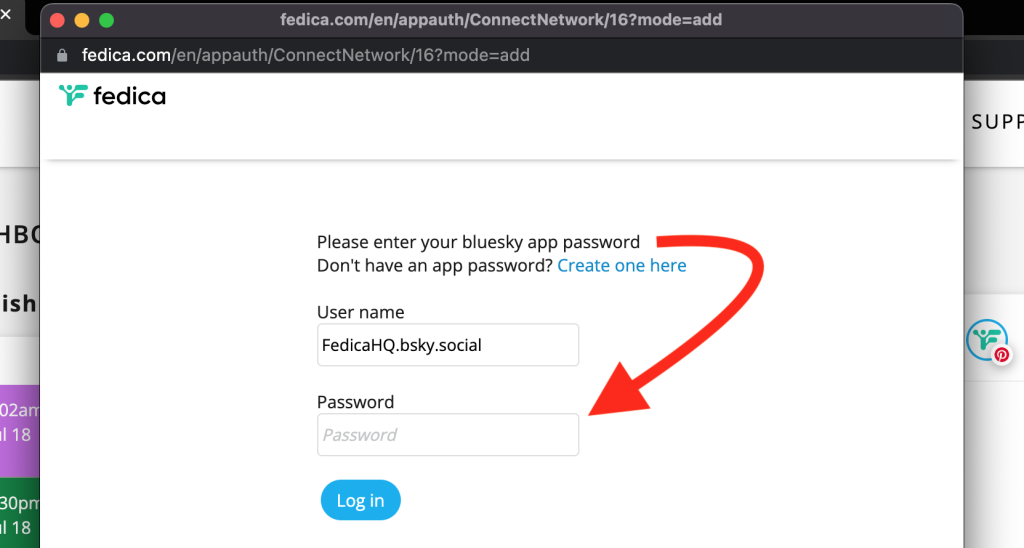Click the Fedica logo in the header

coord(112,96)
